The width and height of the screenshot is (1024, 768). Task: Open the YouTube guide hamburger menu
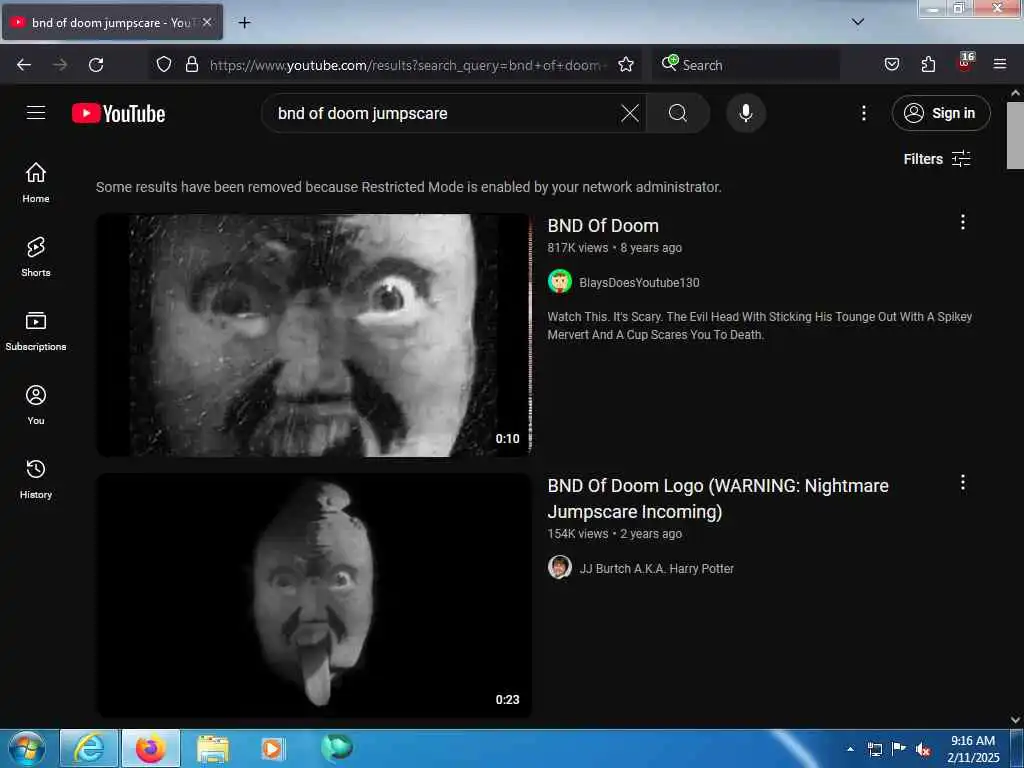[36, 112]
